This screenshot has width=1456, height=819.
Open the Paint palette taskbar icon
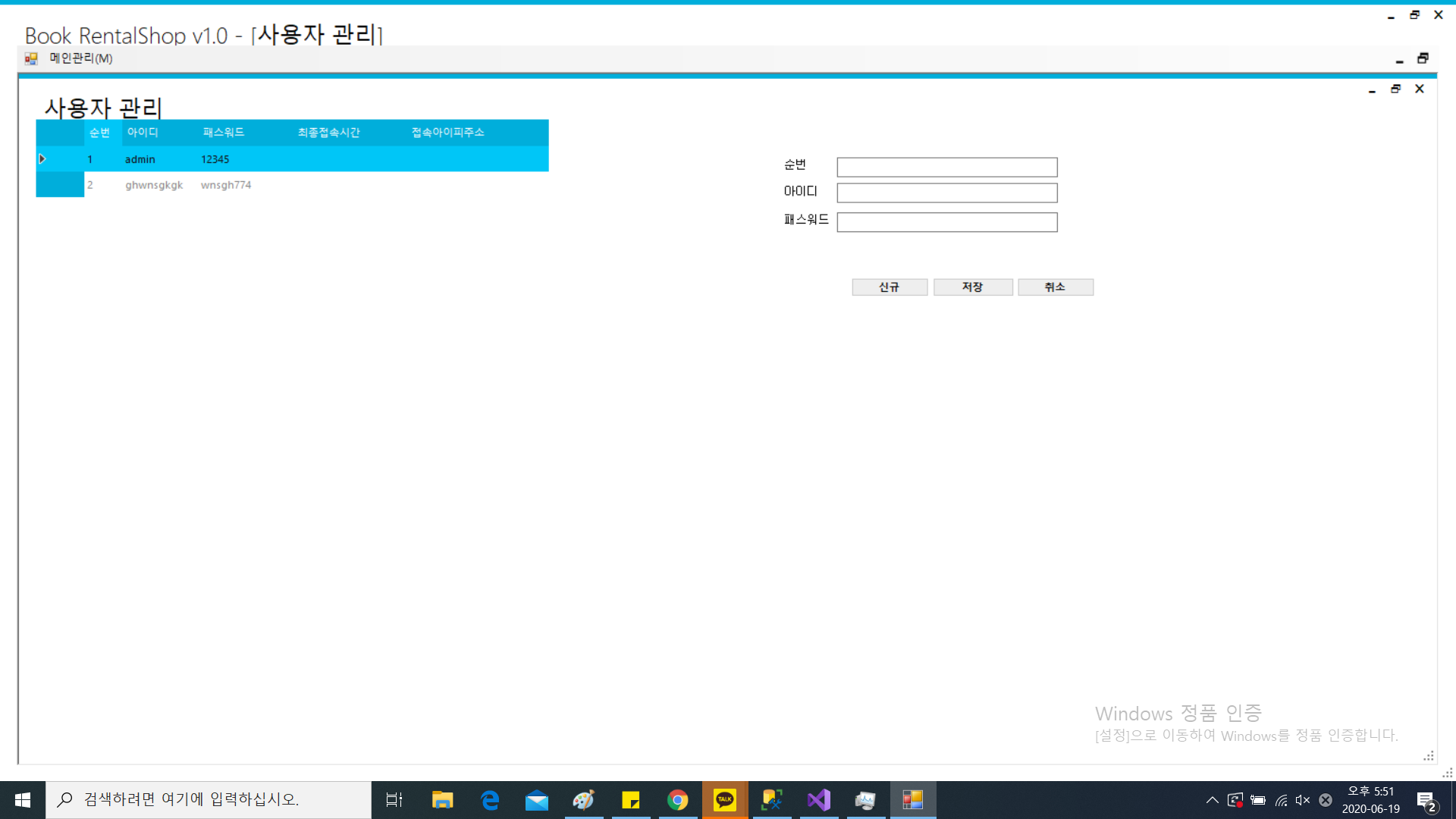click(x=583, y=799)
